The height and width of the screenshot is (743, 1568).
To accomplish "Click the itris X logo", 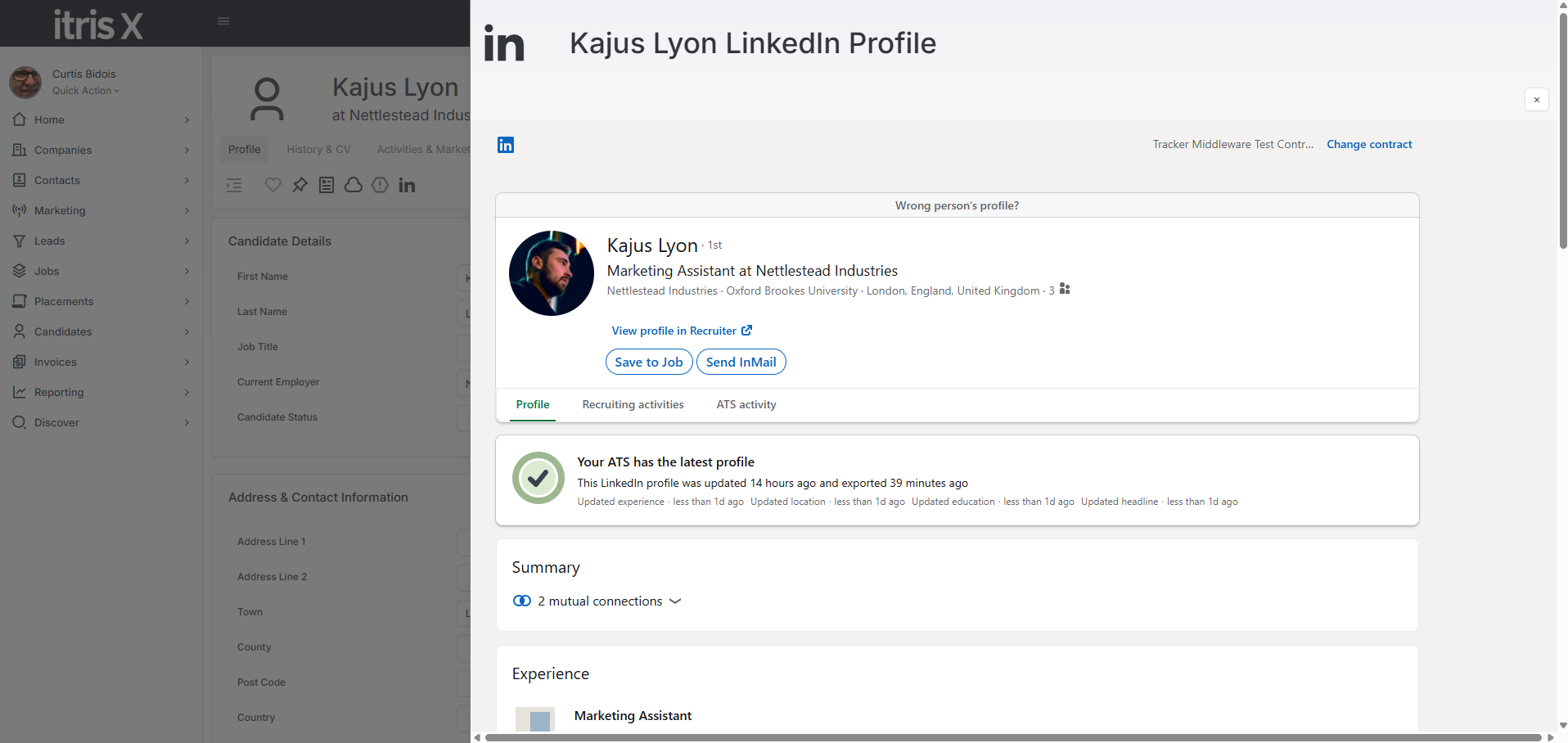I will click(x=98, y=24).
